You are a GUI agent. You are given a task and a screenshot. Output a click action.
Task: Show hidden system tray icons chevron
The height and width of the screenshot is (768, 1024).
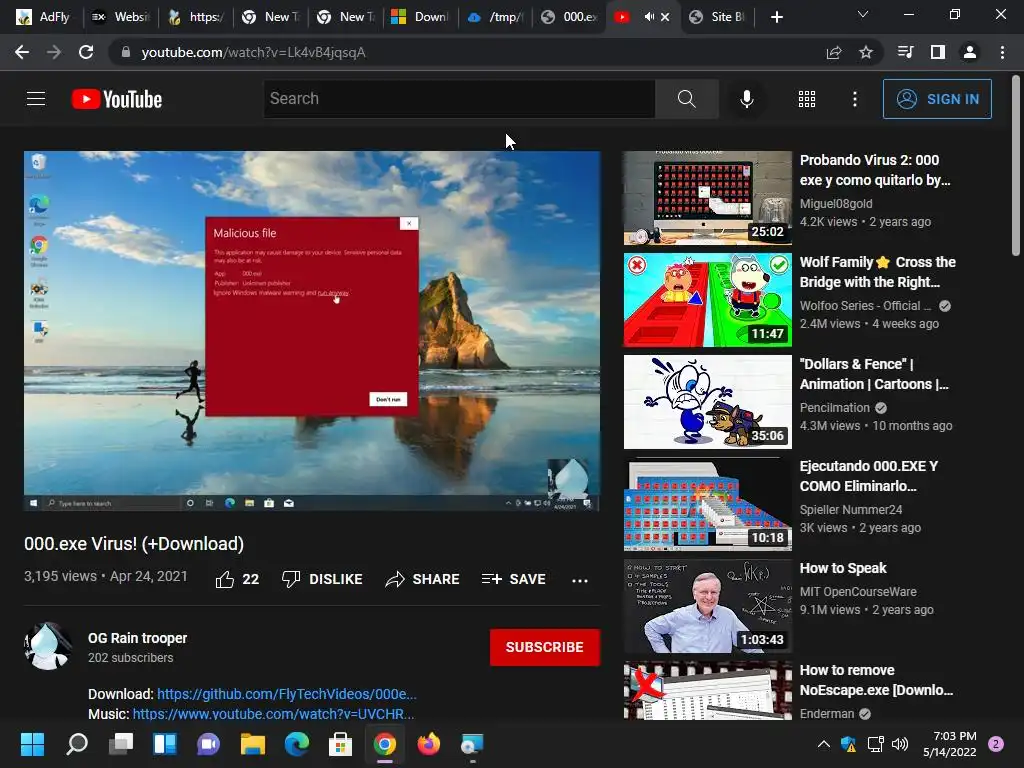(x=824, y=744)
